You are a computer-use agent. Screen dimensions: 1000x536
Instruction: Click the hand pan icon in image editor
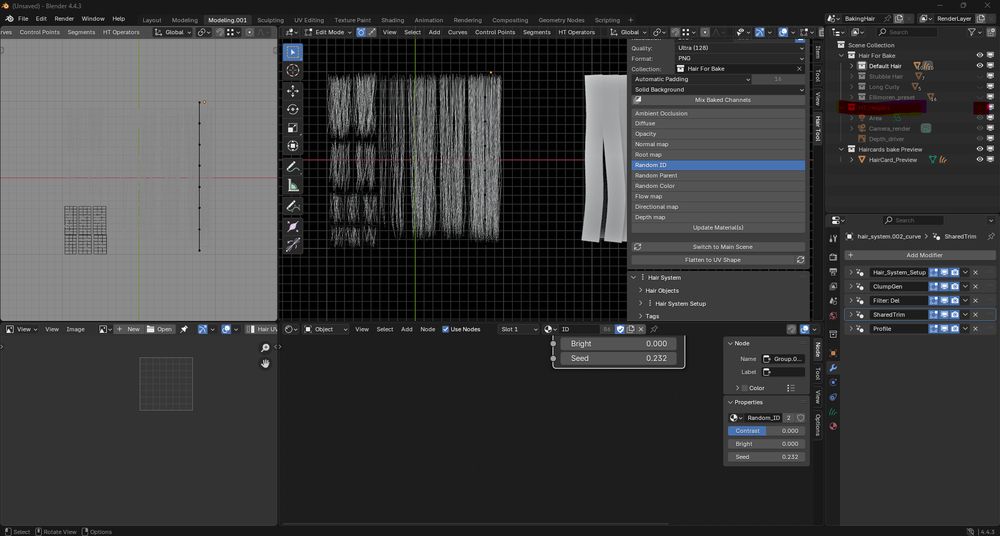click(x=265, y=363)
